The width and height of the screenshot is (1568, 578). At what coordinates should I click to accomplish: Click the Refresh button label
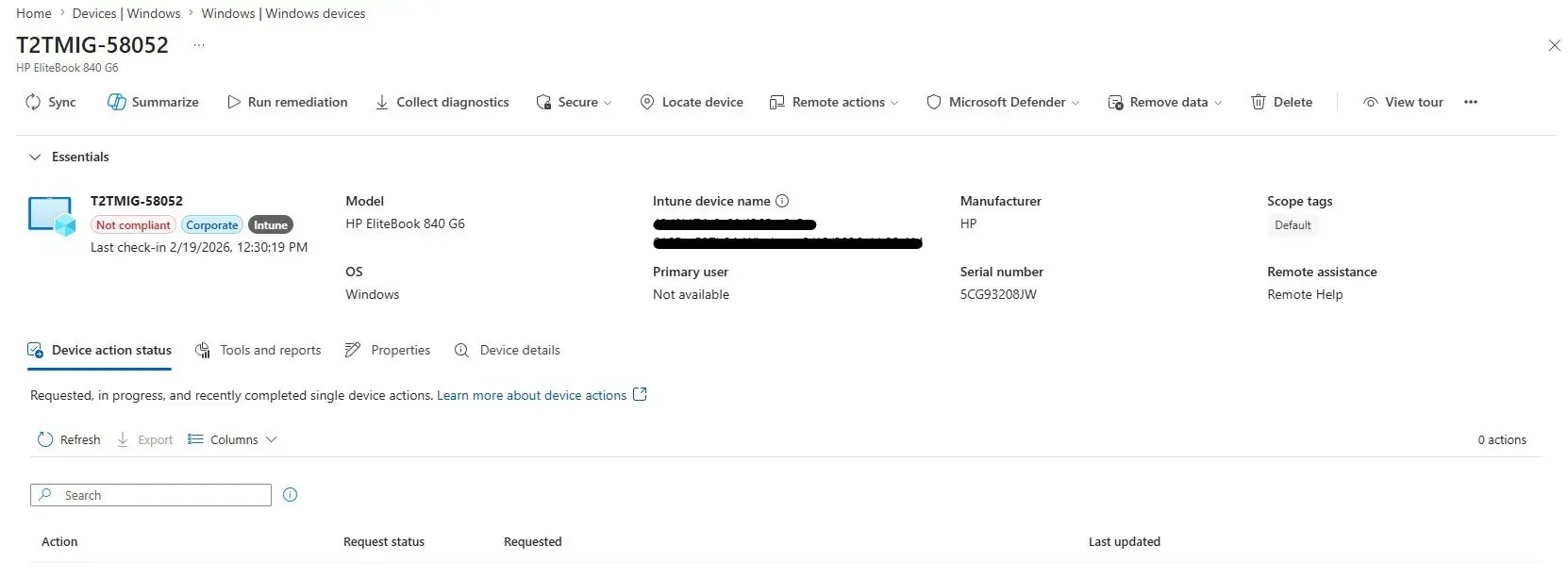click(x=80, y=439)
